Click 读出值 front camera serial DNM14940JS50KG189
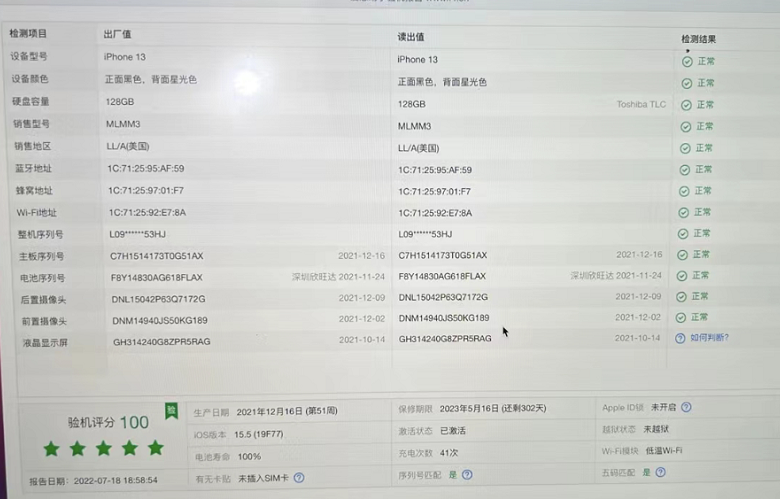This screenshot has height=499, width=780. click(x=444, y=318)
